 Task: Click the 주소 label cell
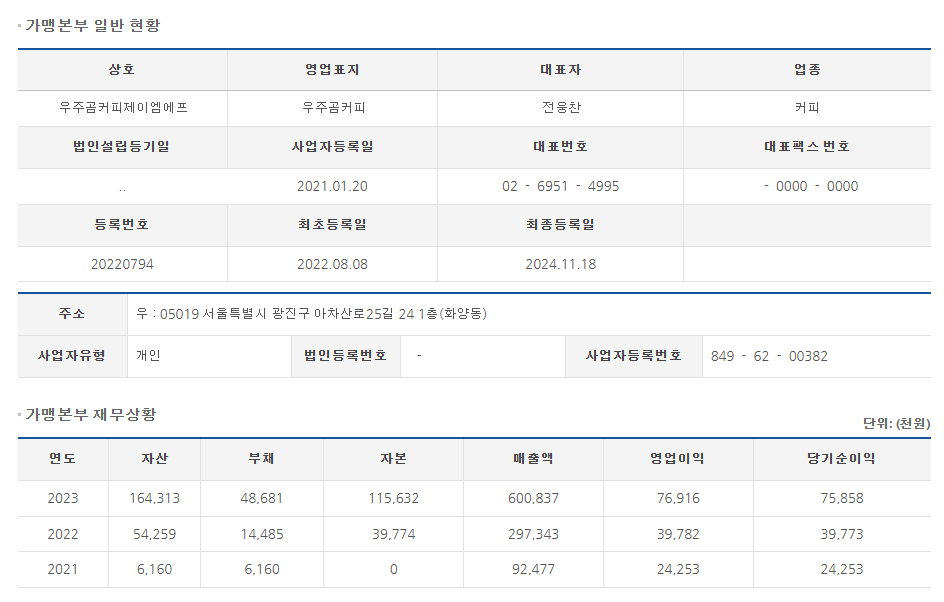coord(72,314)
